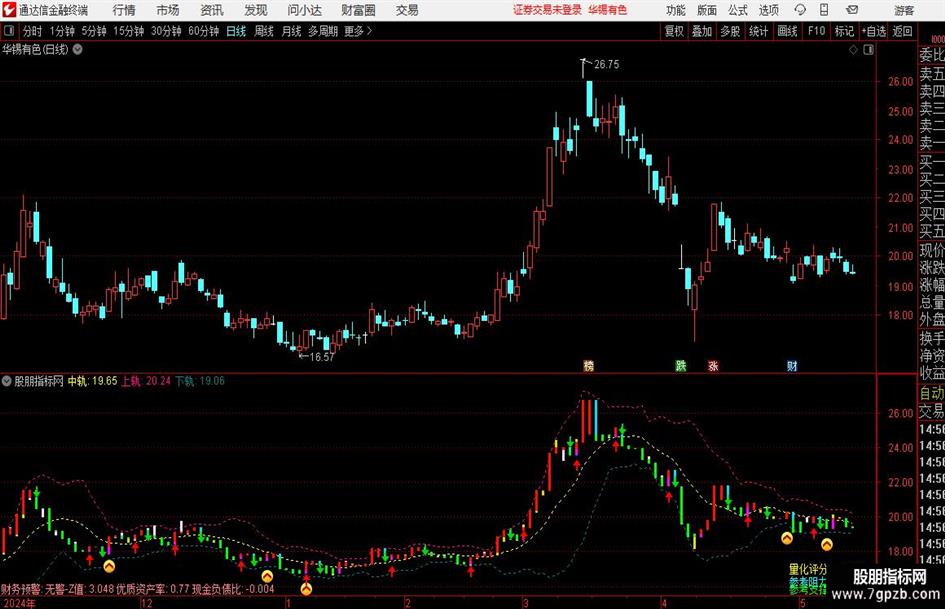This screenshot has height=609, width=945.
Task: Open the 公式 menu
Action: [x=738, y=10]
